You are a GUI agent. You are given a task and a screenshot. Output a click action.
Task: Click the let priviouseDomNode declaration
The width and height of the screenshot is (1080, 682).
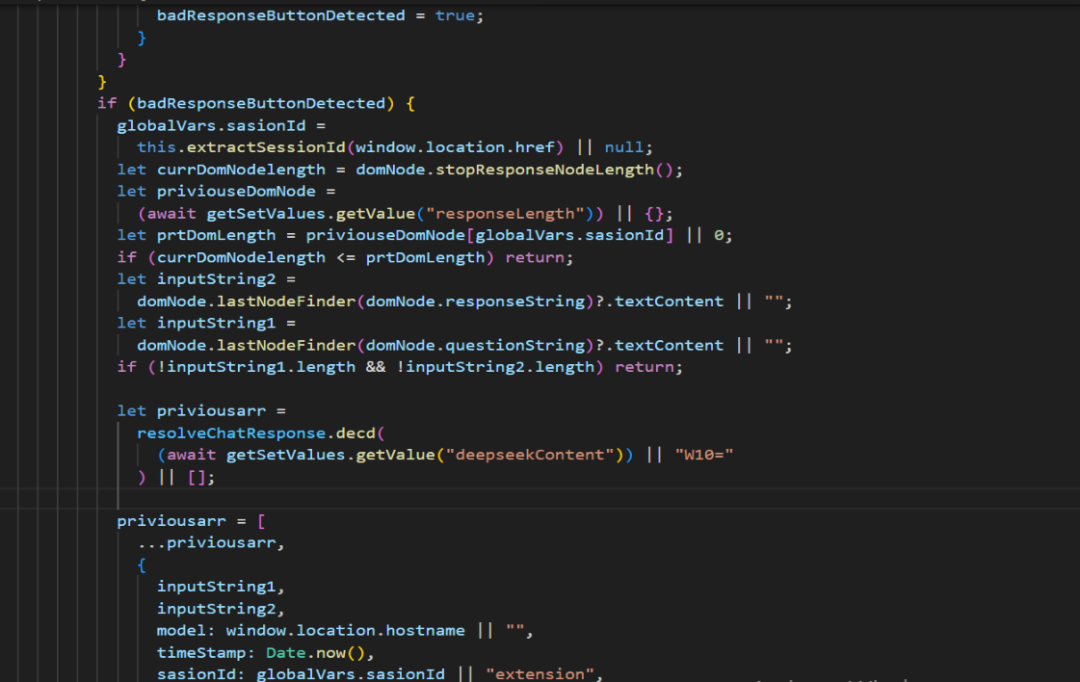click(x=216, y=192)
